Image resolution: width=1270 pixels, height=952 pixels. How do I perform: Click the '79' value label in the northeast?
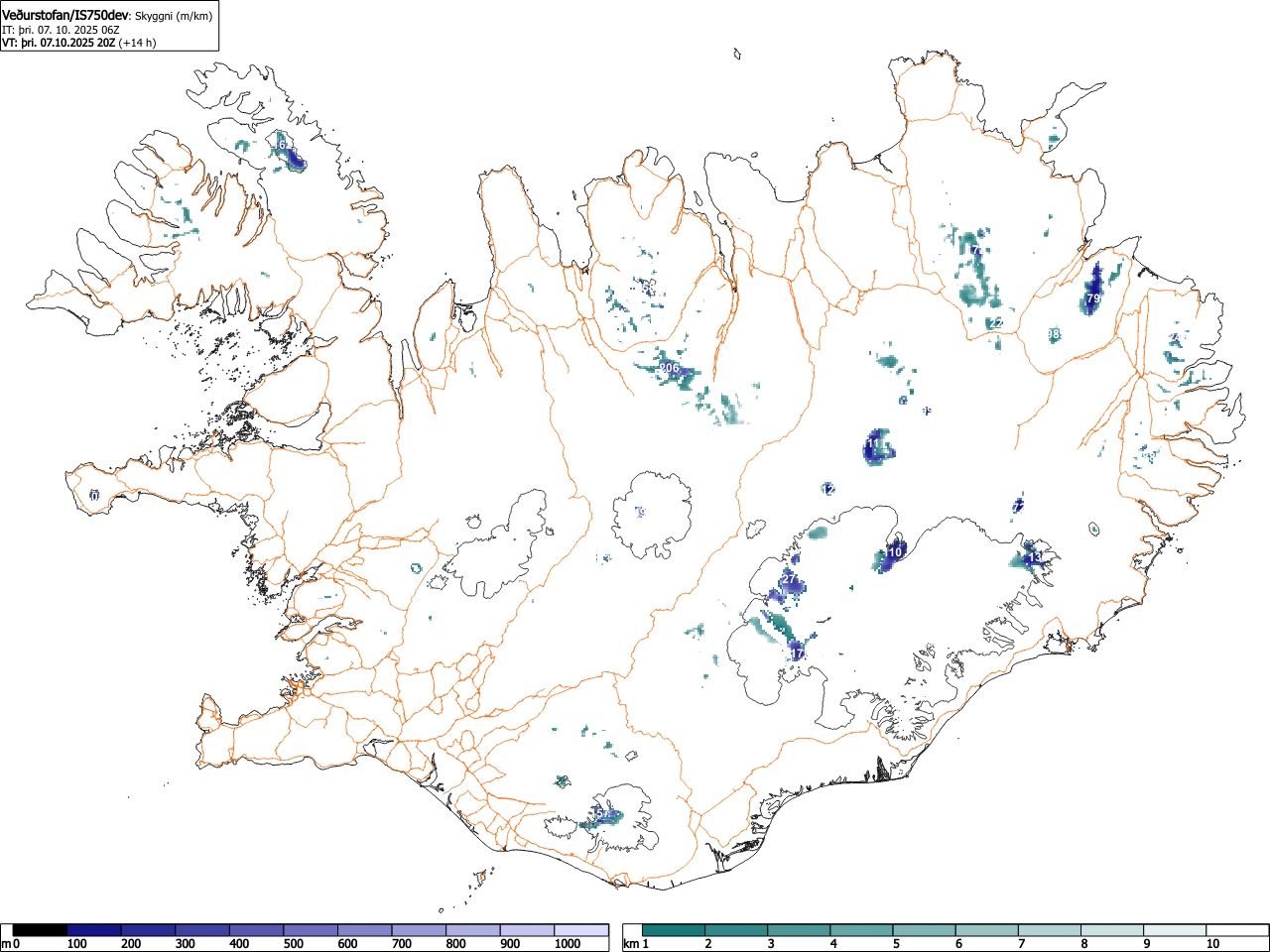coord(1092,297)
